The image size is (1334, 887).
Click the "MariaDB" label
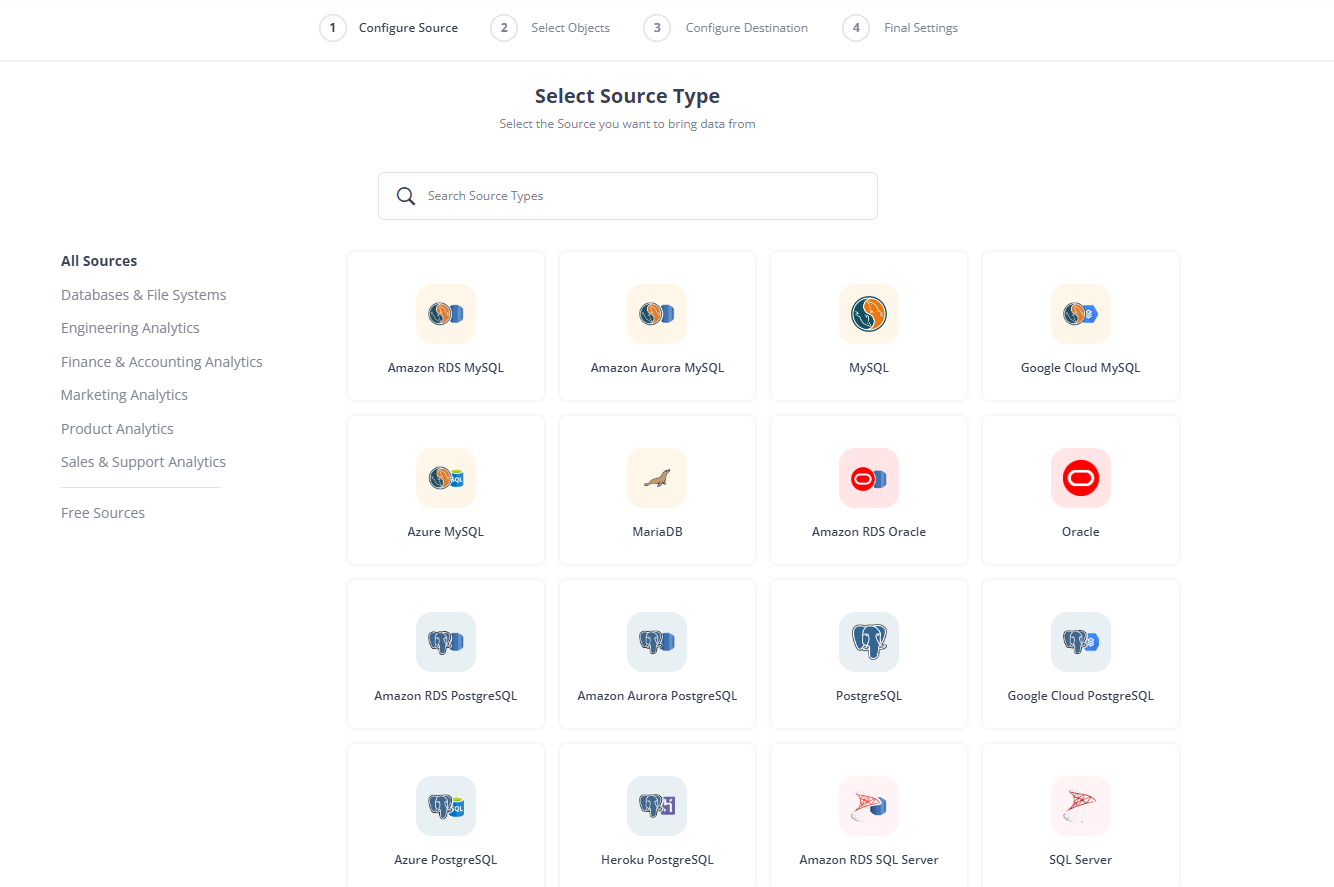[657, 532]
